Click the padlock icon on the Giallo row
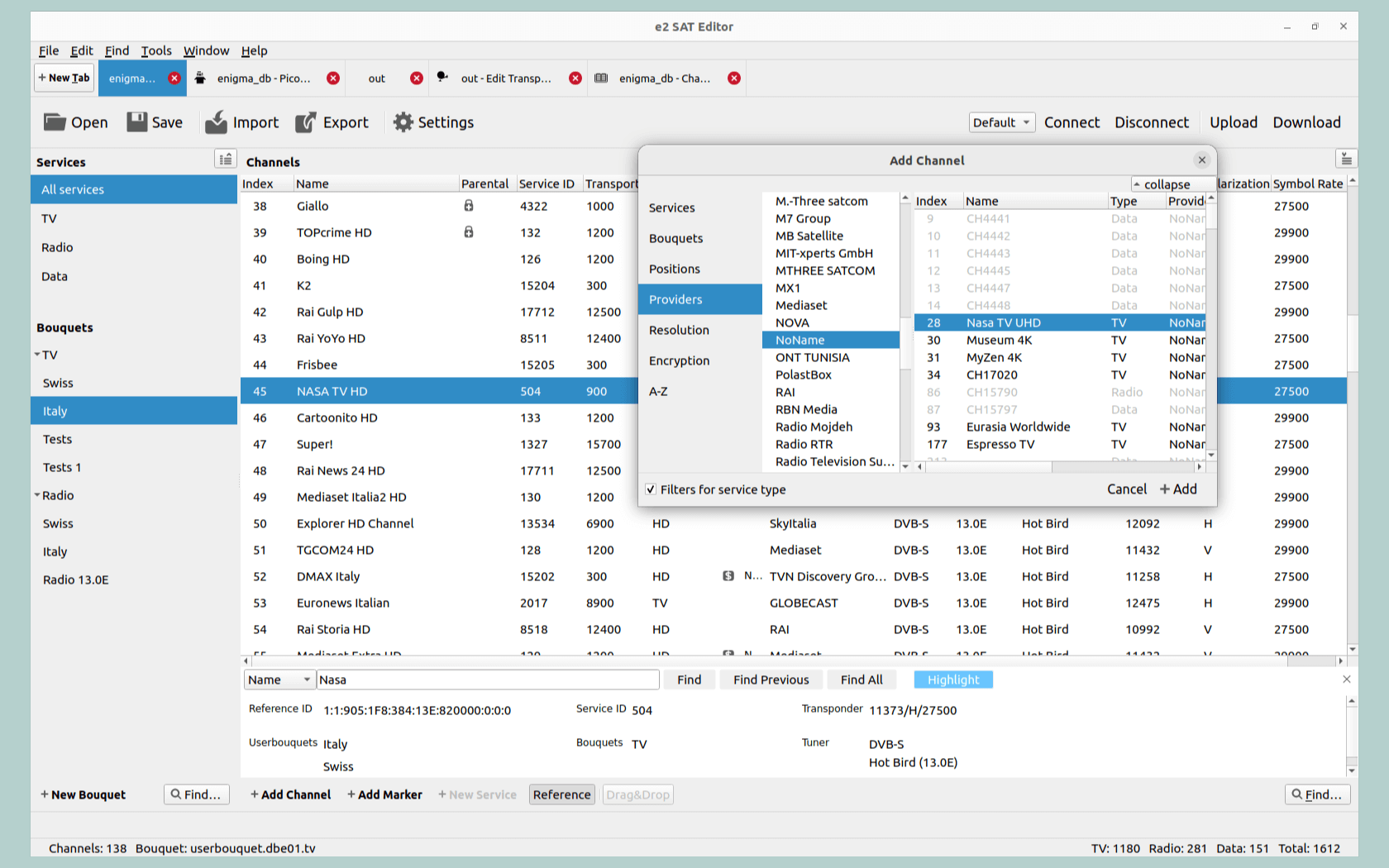The height and width of the screenshot is (868, 1389). click(469, 206)
